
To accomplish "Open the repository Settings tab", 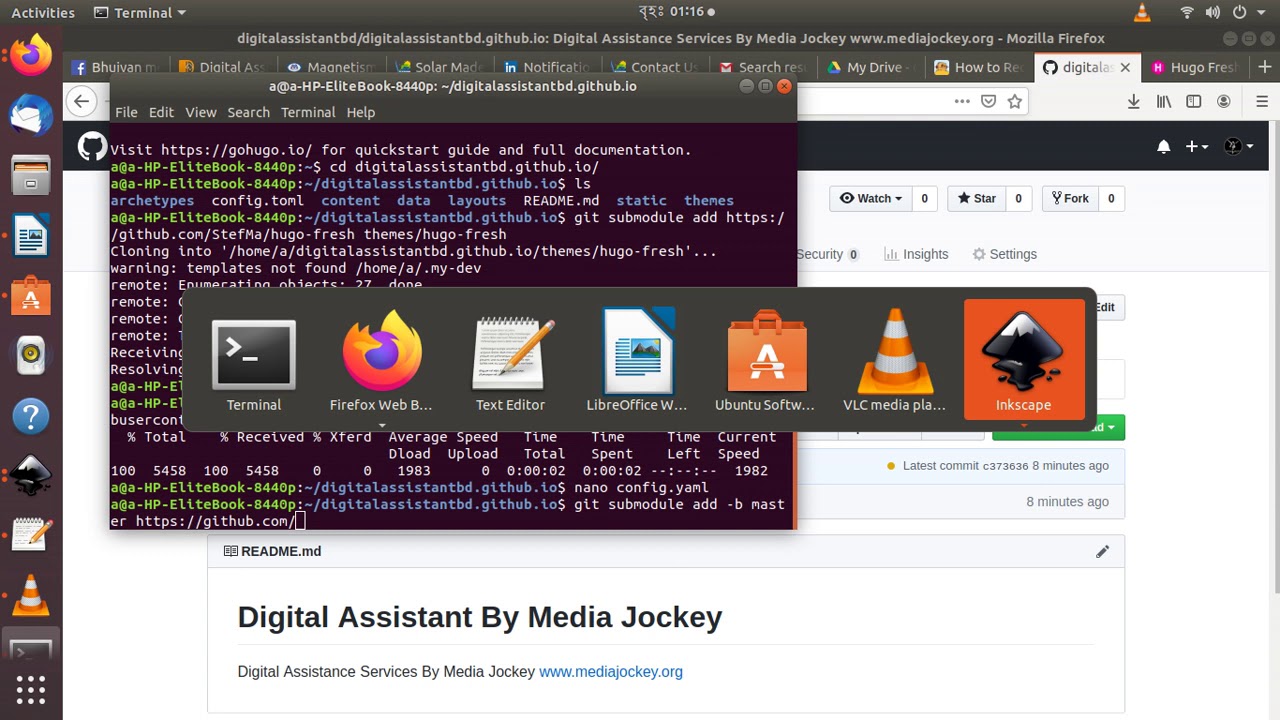I will 1004,254.
